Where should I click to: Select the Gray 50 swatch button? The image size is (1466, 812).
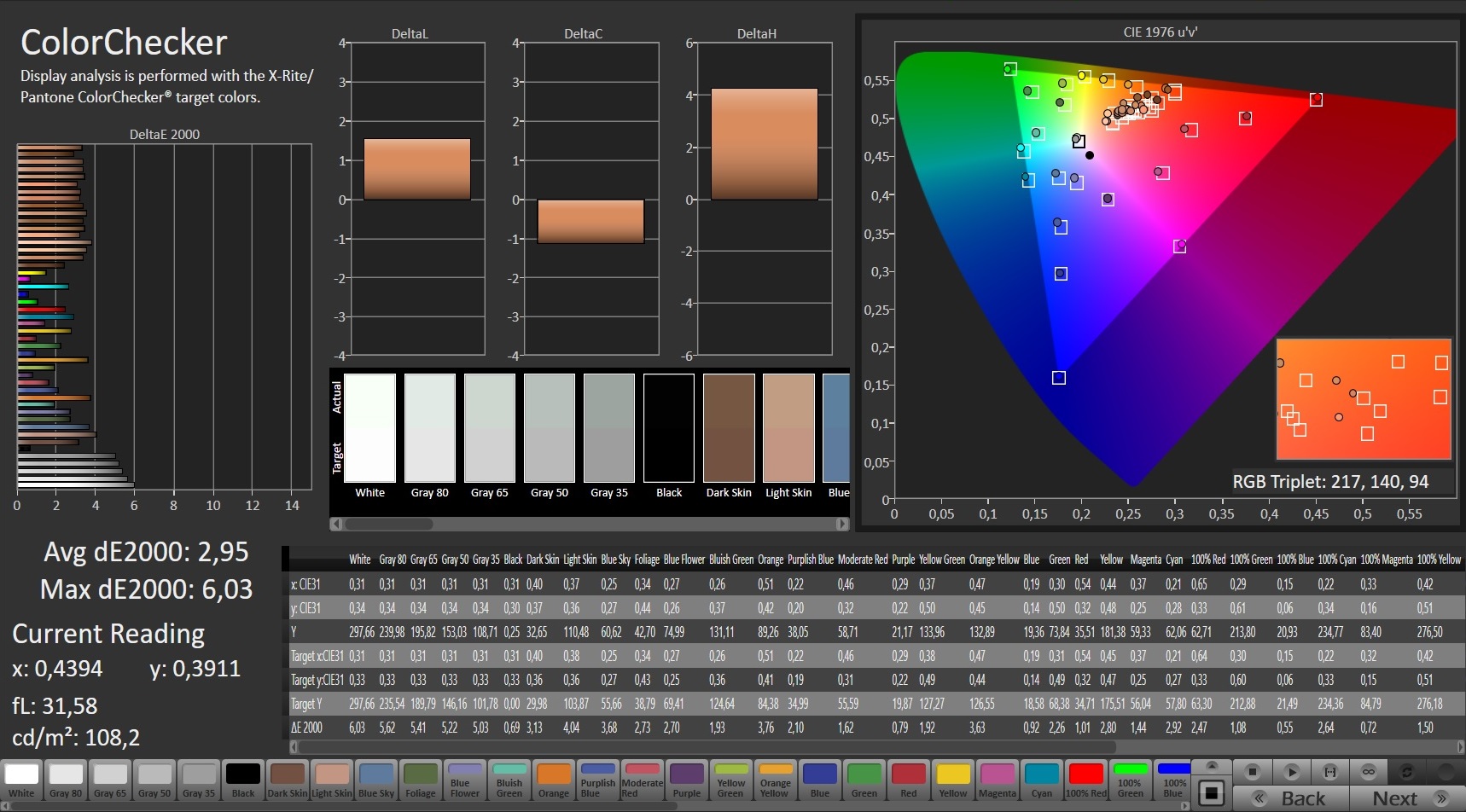pyautogui.click(x=154, y=780)
